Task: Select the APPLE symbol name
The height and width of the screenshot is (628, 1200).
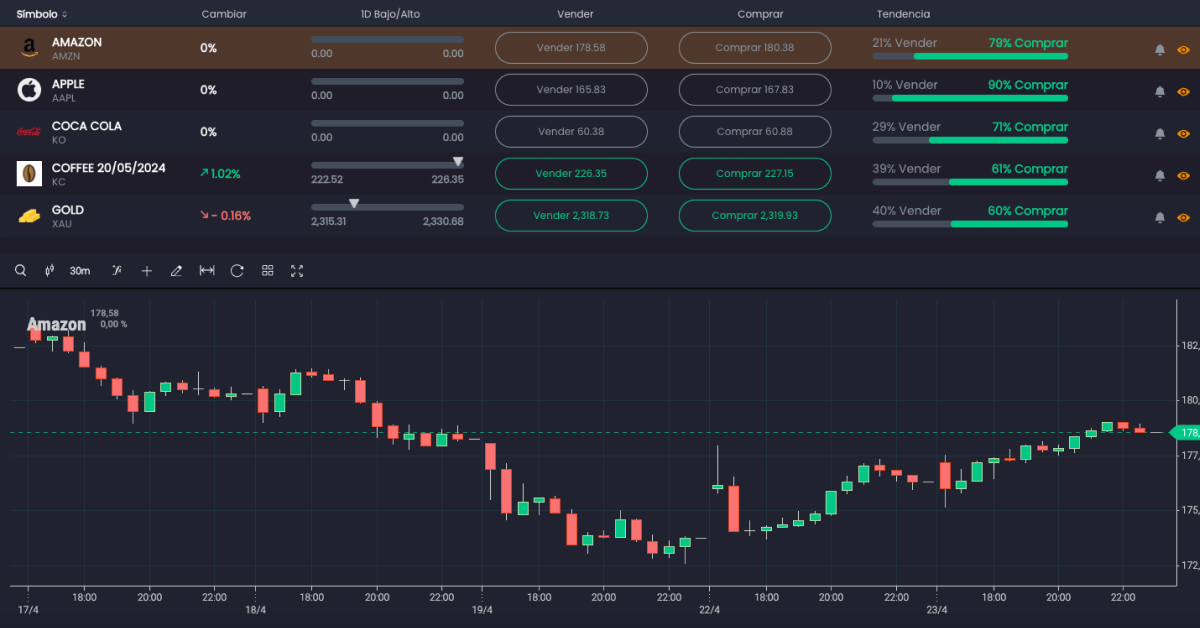Action: pyautogui.click(x=68, y=84)
